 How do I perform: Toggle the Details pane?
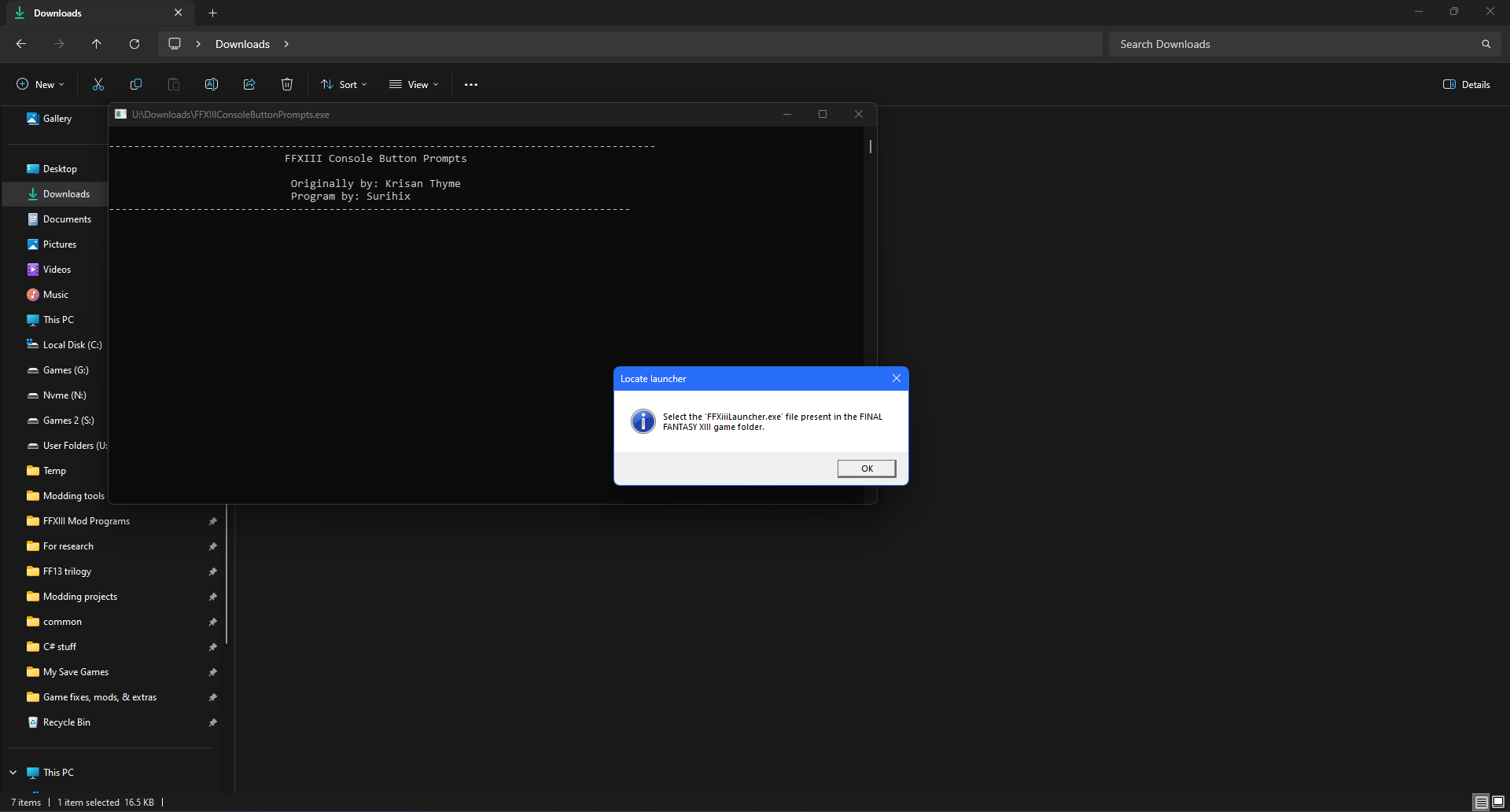coord(1467,84)
